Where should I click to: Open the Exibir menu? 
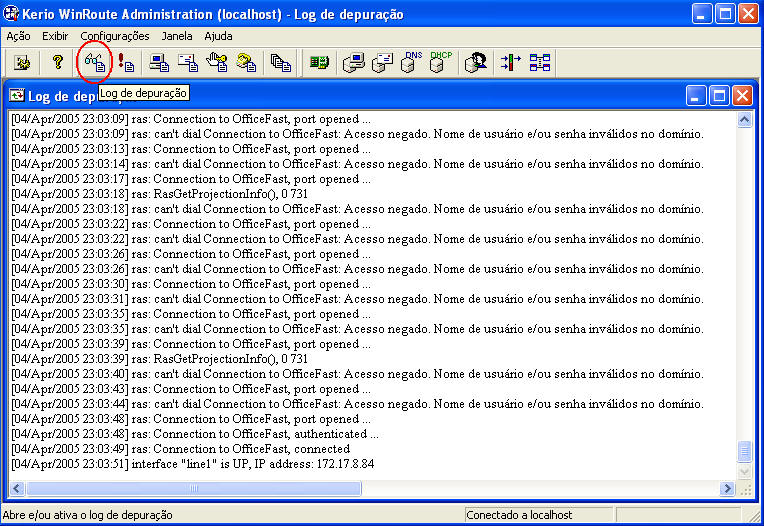click(x=55, y=36)
